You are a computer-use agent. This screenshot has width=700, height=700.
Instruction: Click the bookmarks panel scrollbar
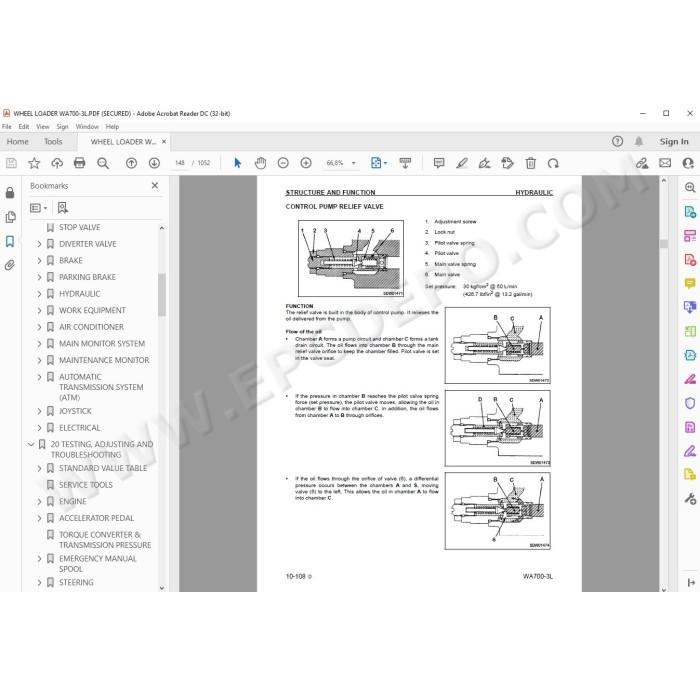point(162,295)
